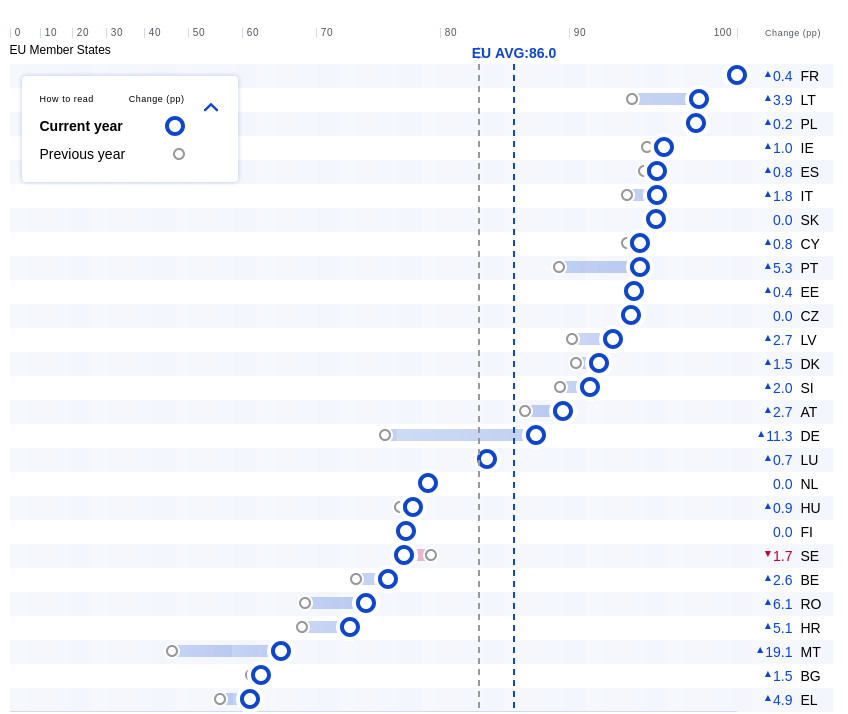Click the Previous year legend circle

pyautogui.click(x=179, y=154)
